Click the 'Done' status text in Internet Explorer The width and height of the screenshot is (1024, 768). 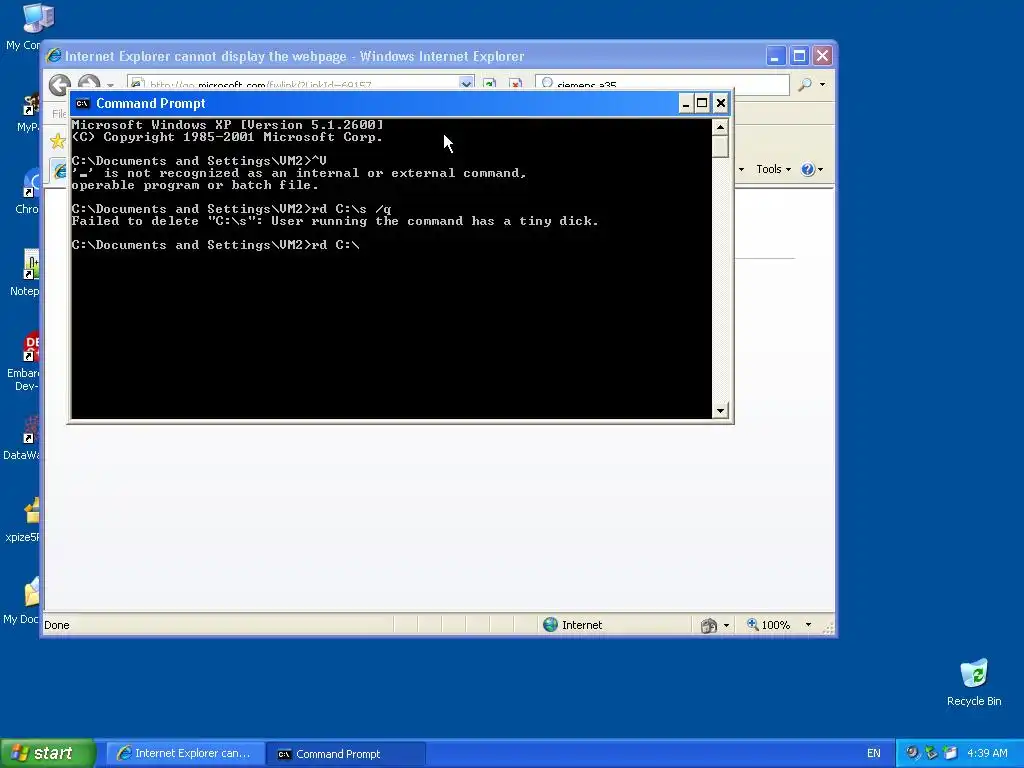coord(57,625)
